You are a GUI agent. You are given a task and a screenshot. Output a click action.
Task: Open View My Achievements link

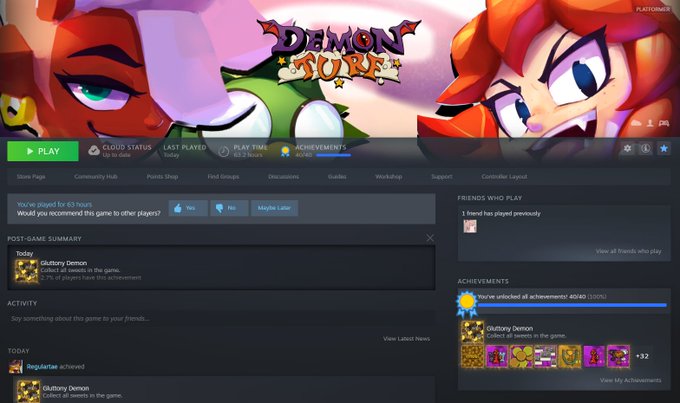[631, 380]
